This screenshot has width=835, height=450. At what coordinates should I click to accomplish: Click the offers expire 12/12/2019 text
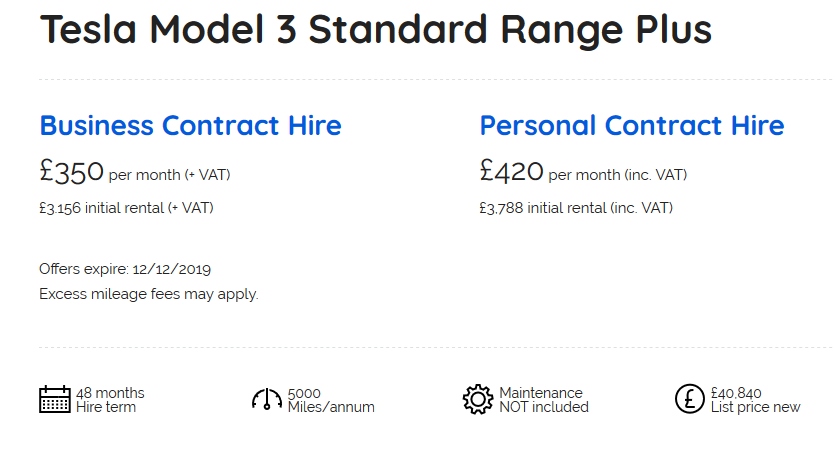tap(125, 269)
